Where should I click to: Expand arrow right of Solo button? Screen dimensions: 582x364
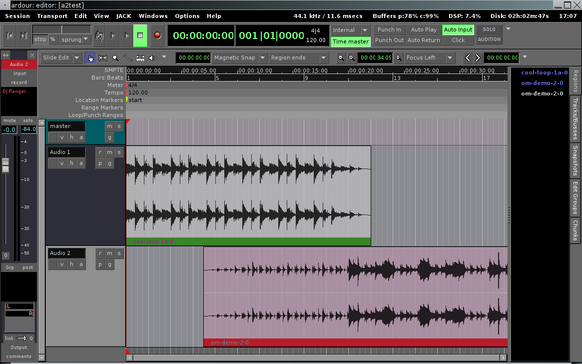click(508, 29)
